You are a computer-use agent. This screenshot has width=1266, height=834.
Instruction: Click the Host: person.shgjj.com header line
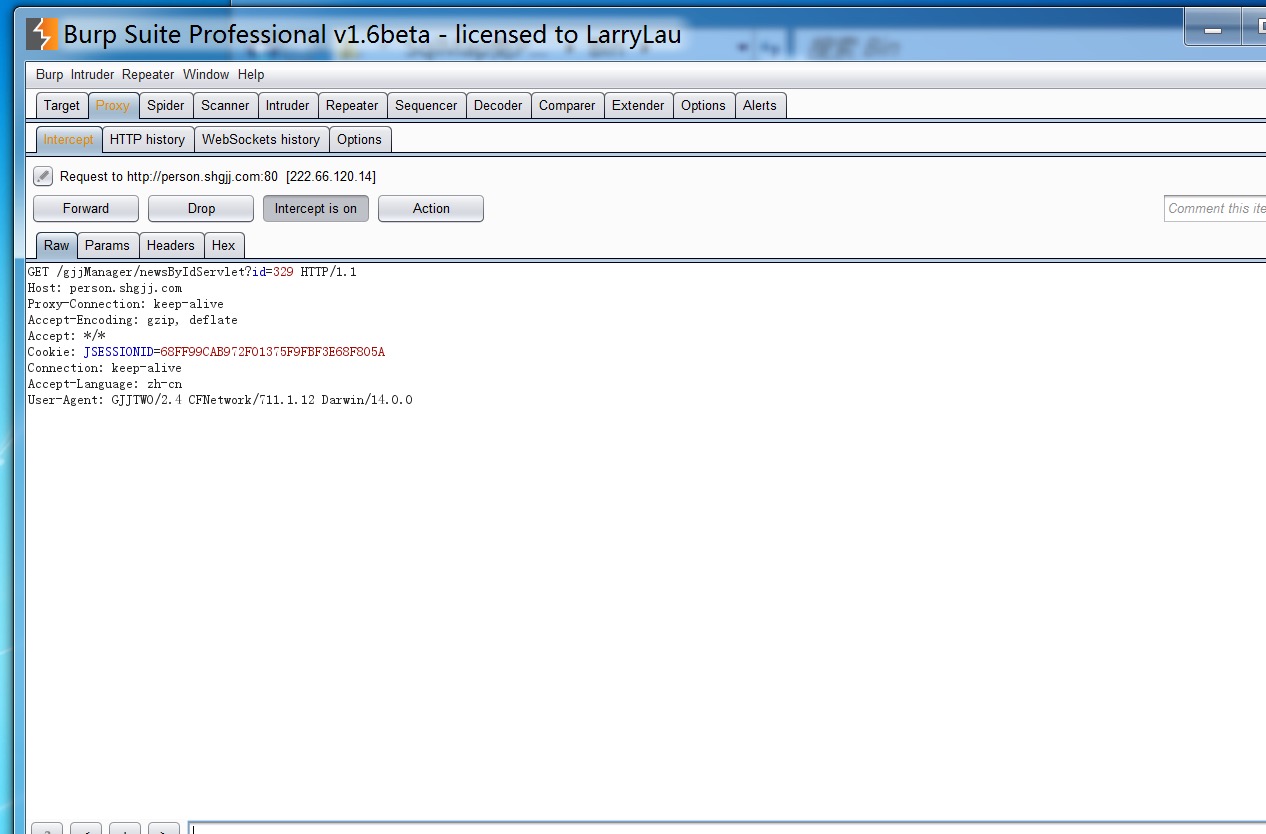tap(105, 288)
